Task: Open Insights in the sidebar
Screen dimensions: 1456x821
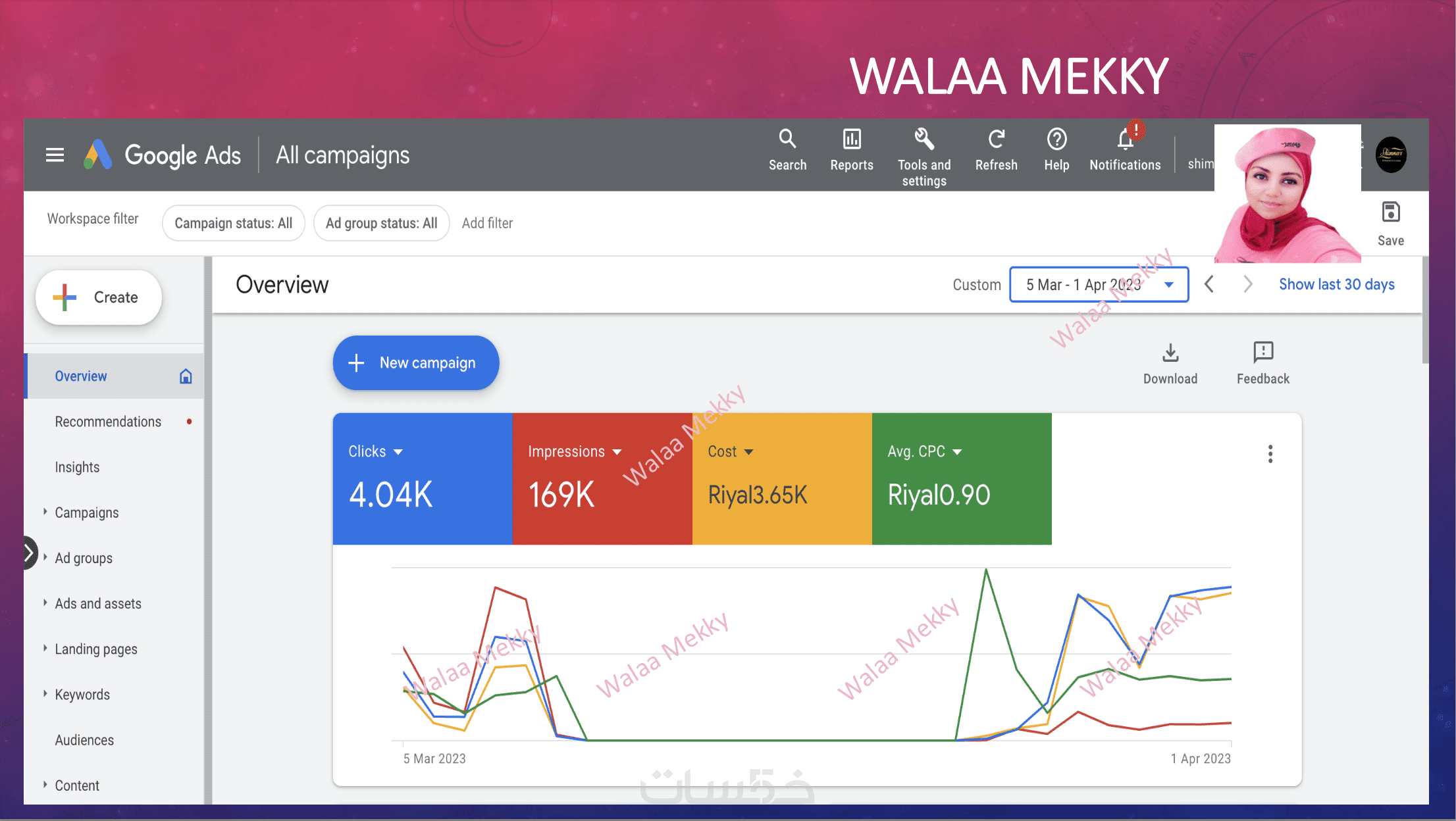Action: point(77,467)
